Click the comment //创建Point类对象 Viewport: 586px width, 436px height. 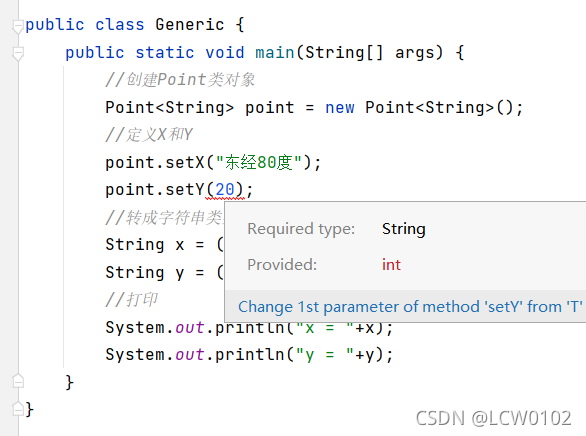click(x=180, y=80)
